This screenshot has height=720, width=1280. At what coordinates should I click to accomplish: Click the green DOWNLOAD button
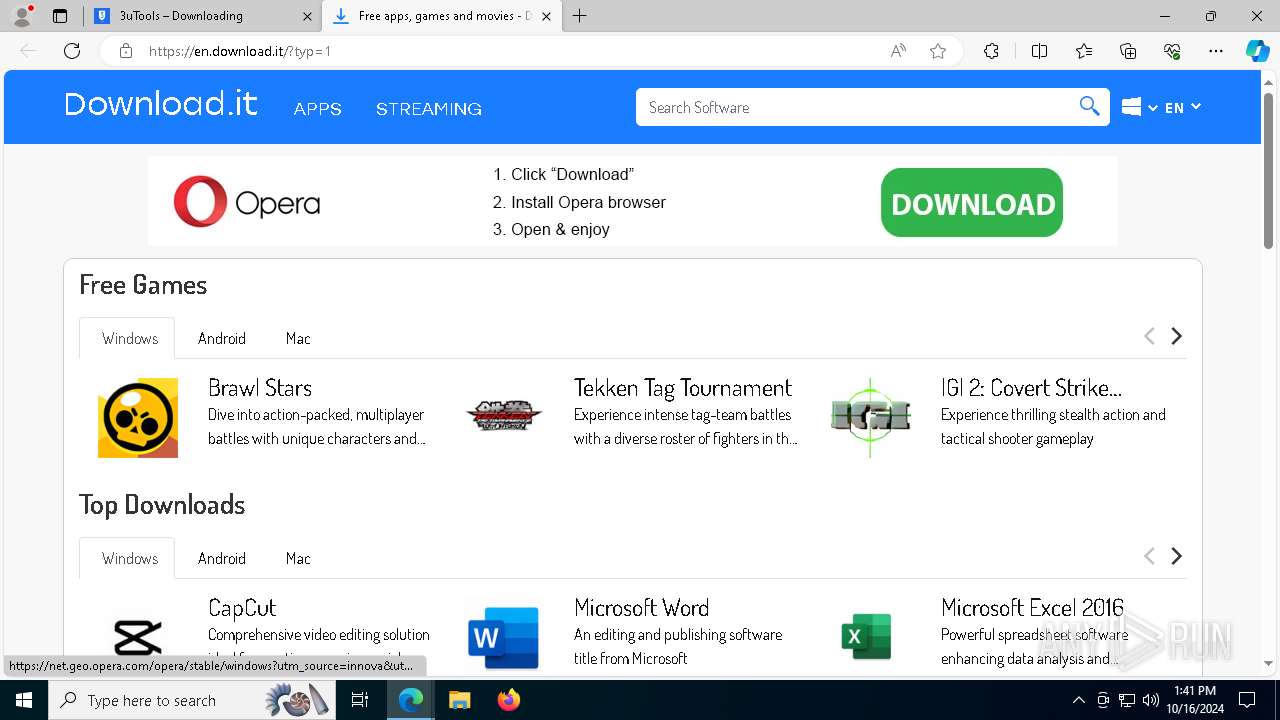[x=972, y=203]
